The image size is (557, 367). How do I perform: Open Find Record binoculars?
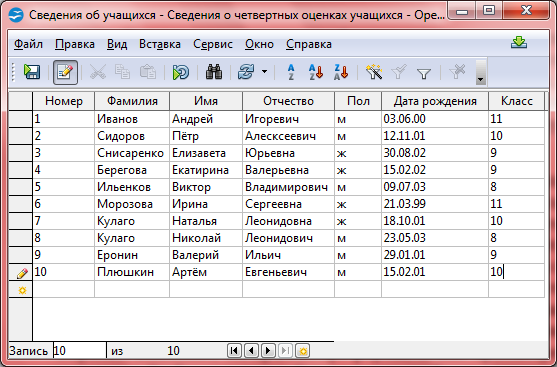214,72
